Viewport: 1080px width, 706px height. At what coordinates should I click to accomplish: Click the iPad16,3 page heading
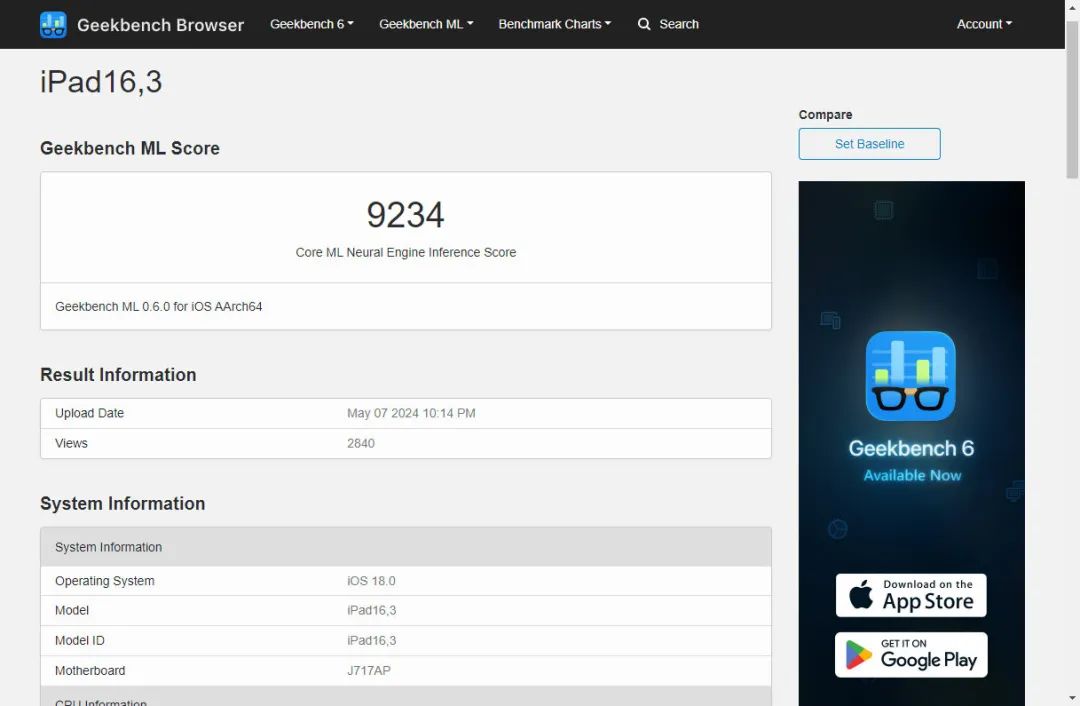point(101,82)
